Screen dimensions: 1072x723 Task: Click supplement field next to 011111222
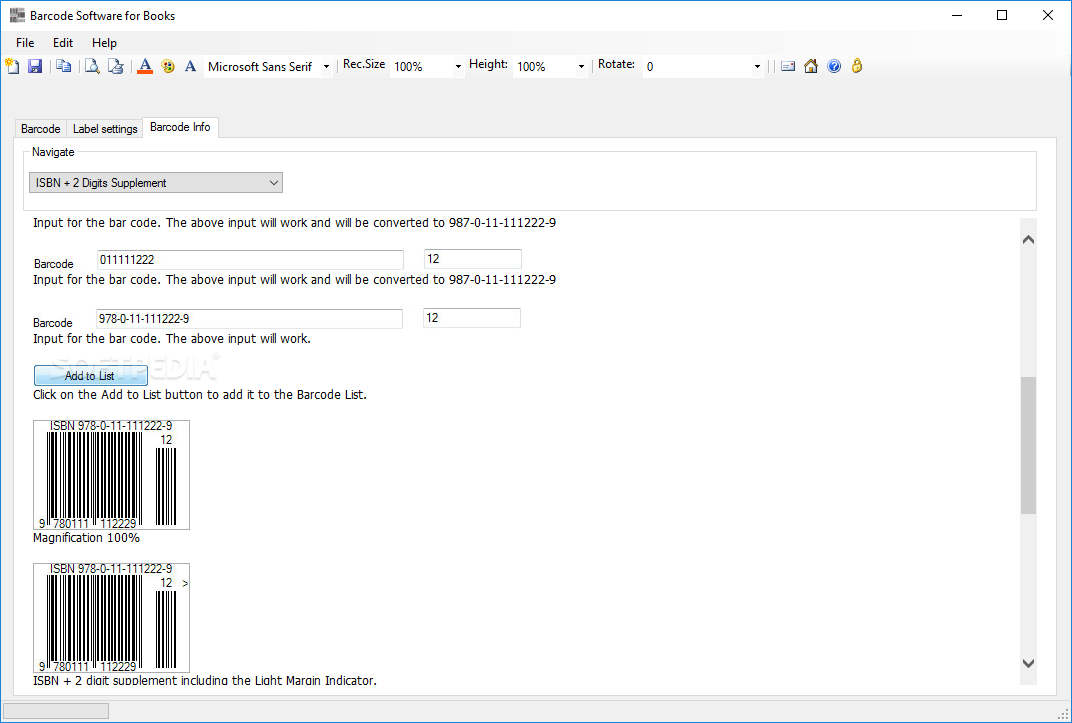(473, 259)
